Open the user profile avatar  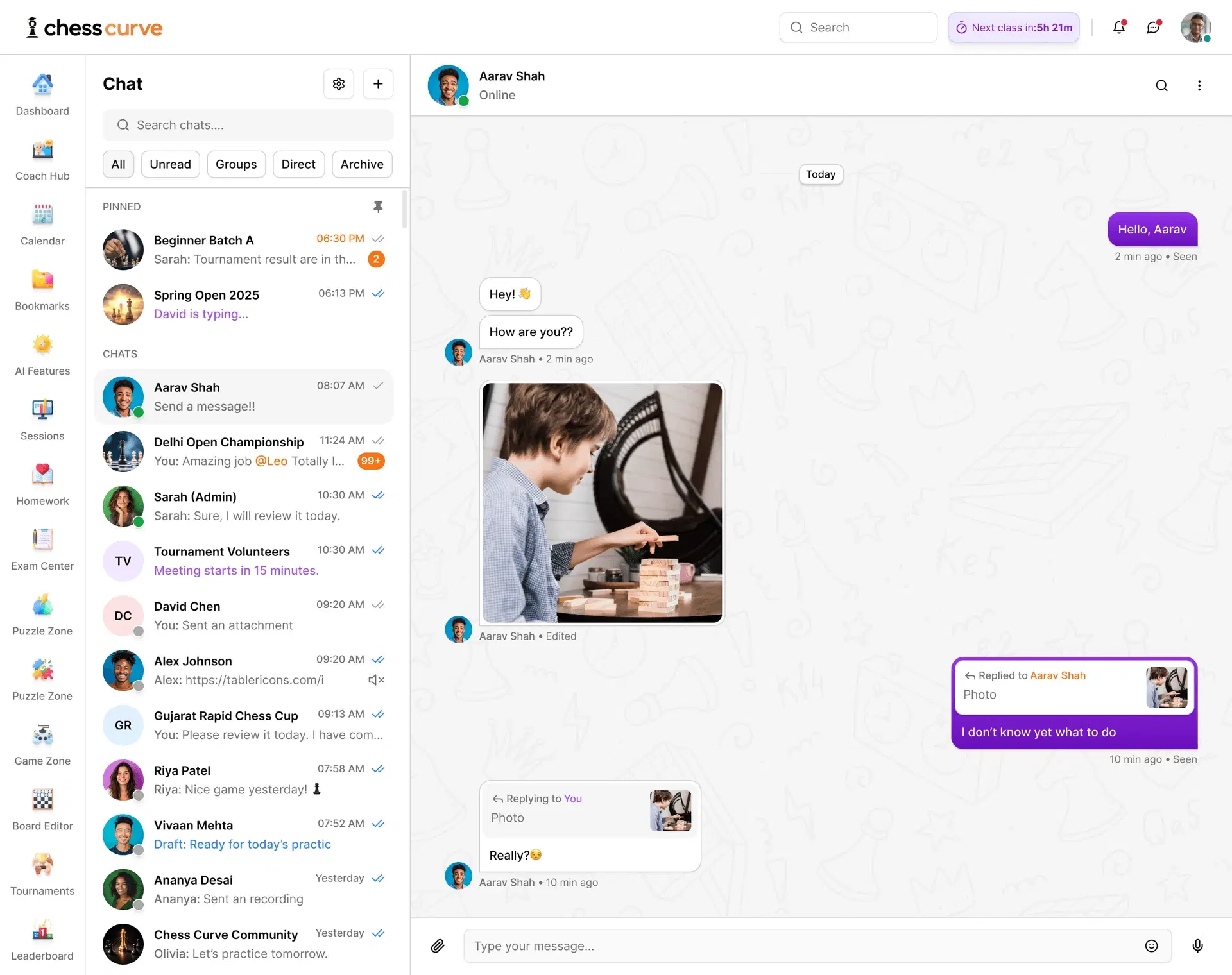point(1195,27)
